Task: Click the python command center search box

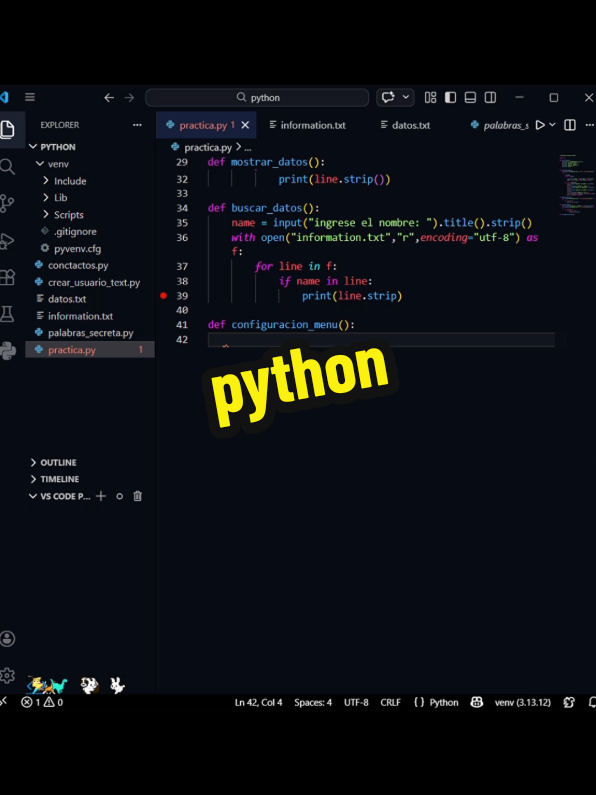Action: point(257,97)
